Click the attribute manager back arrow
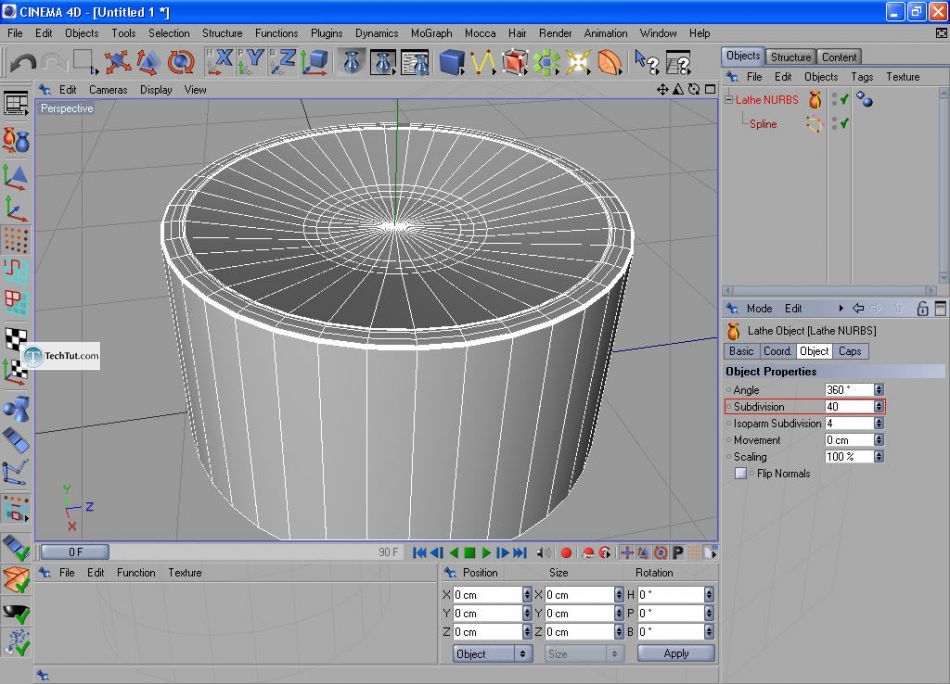 pyautogui.click(x=859, y=308)
